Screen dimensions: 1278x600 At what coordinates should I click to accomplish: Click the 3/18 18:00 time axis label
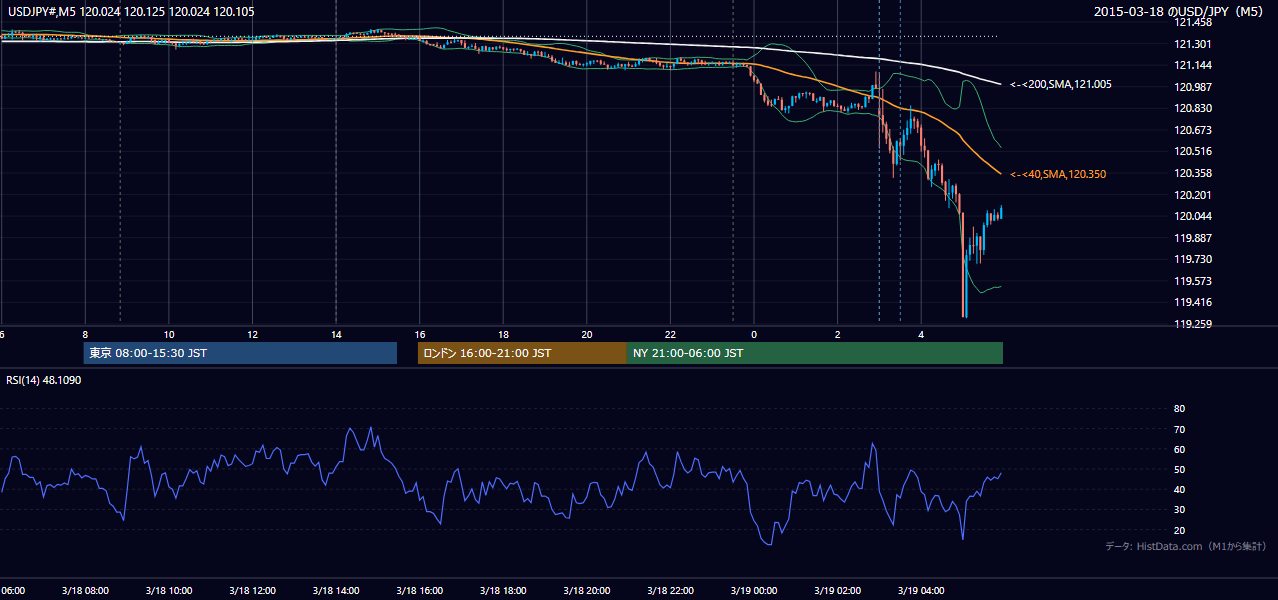503,591
